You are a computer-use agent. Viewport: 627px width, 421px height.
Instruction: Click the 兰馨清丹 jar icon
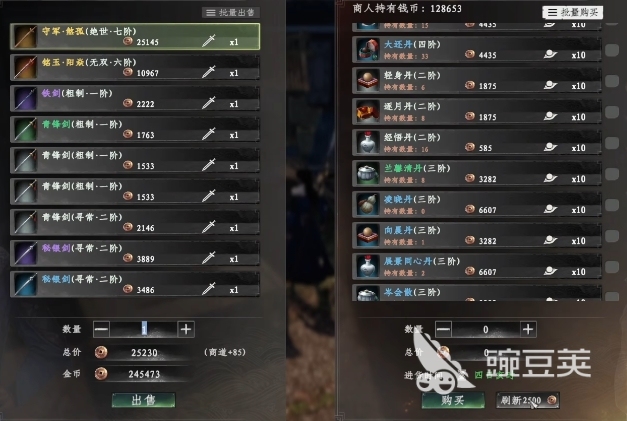(367, 174)
